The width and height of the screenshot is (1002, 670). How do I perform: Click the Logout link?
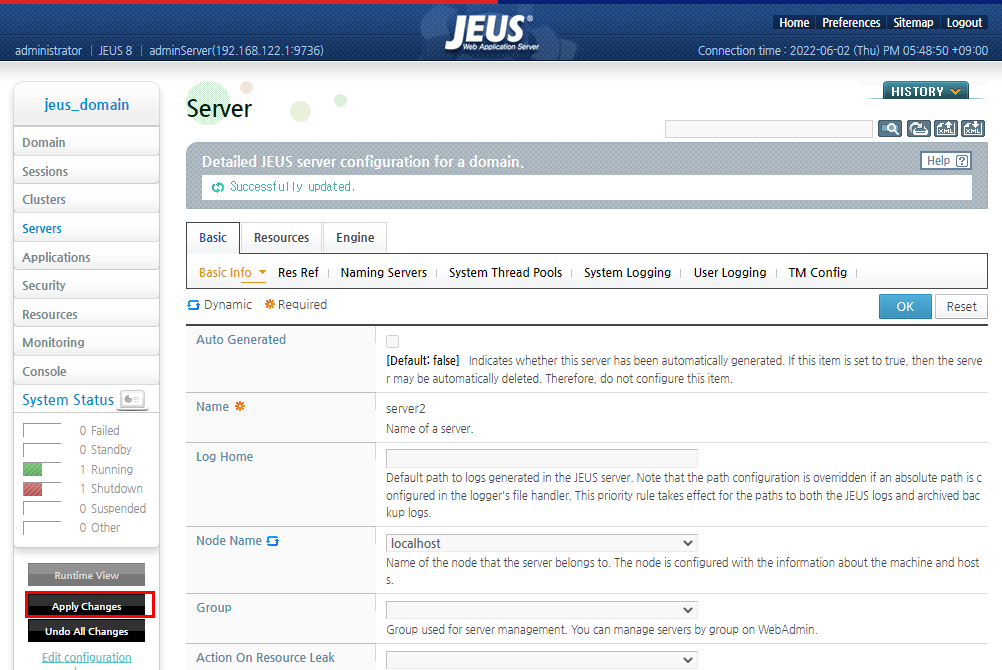pyautogui.click(x=964, y=22)
